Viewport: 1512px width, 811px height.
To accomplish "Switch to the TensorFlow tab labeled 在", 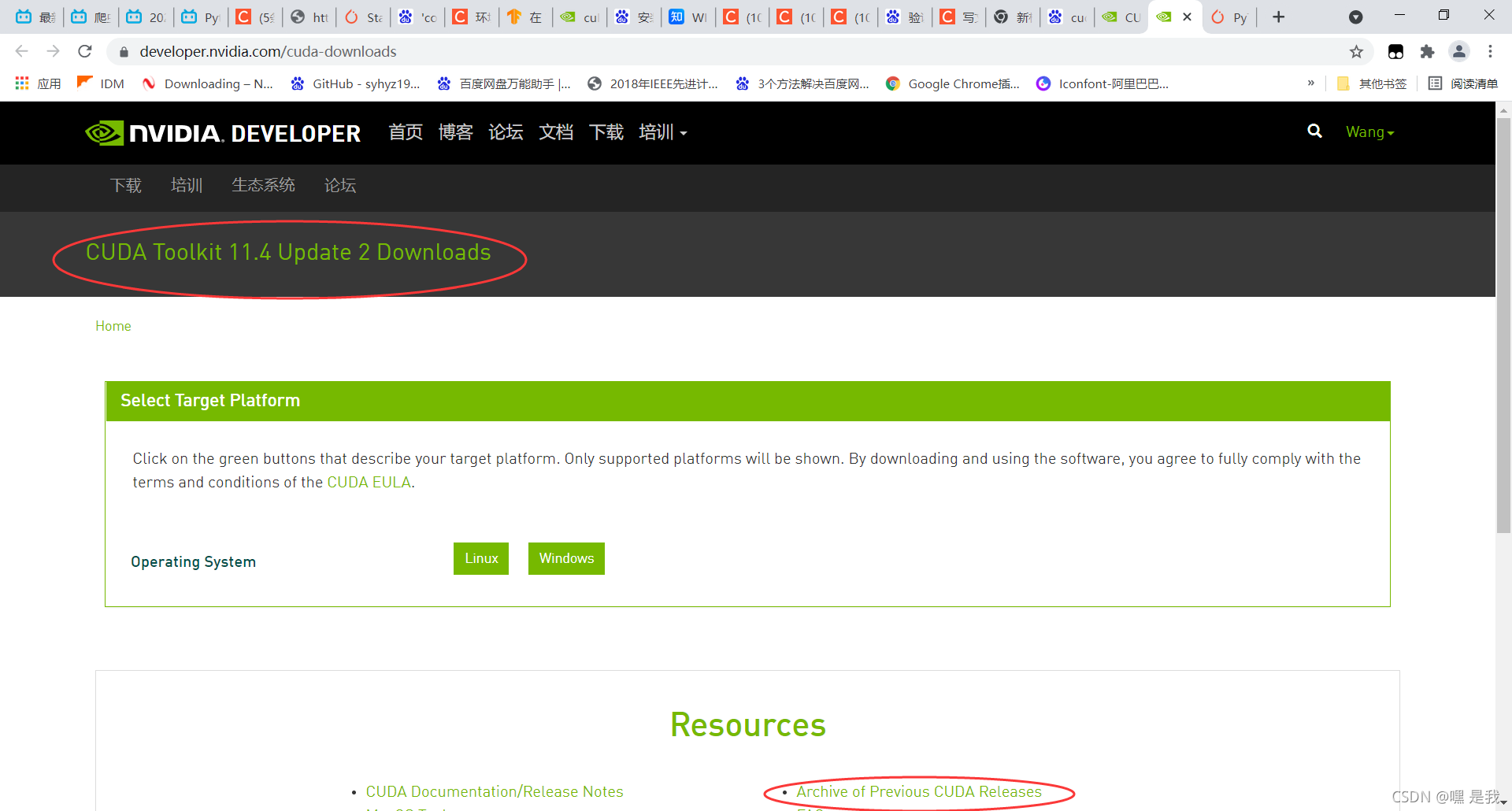I will point(525,17).
